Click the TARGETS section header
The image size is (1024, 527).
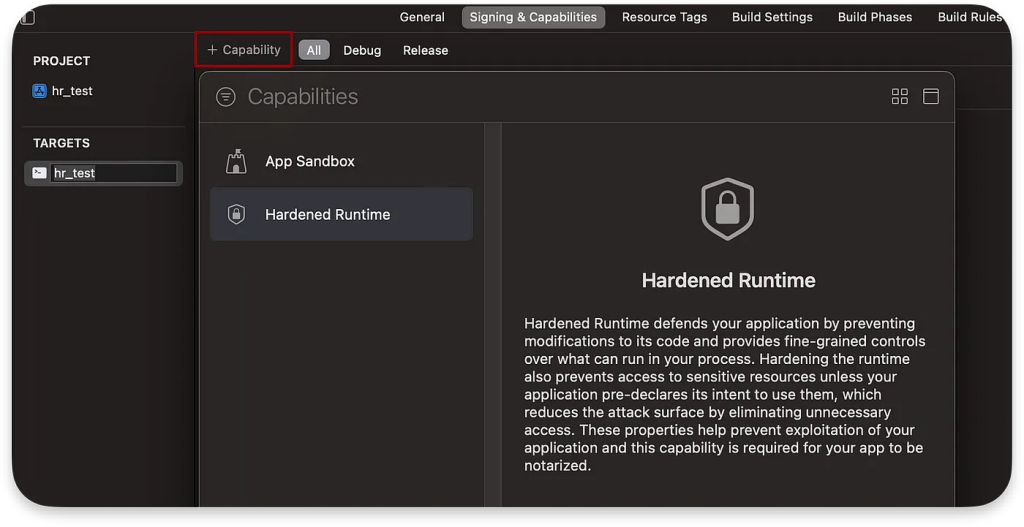(x=61, y=143)
